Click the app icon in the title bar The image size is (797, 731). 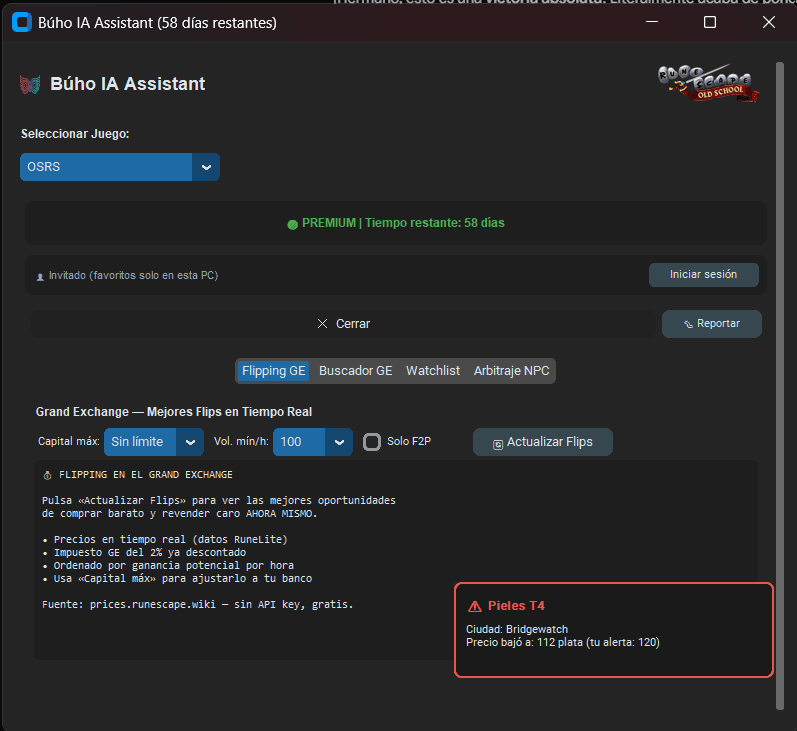[x=22, y=23]
